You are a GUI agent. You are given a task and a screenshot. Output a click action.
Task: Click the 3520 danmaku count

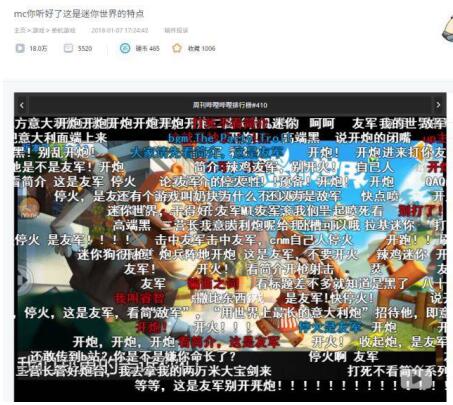(85, 49)
